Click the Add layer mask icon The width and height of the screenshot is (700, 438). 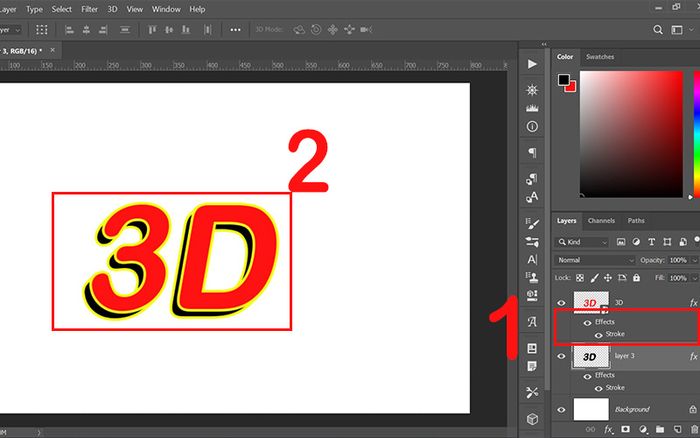[x=625, y=429]
